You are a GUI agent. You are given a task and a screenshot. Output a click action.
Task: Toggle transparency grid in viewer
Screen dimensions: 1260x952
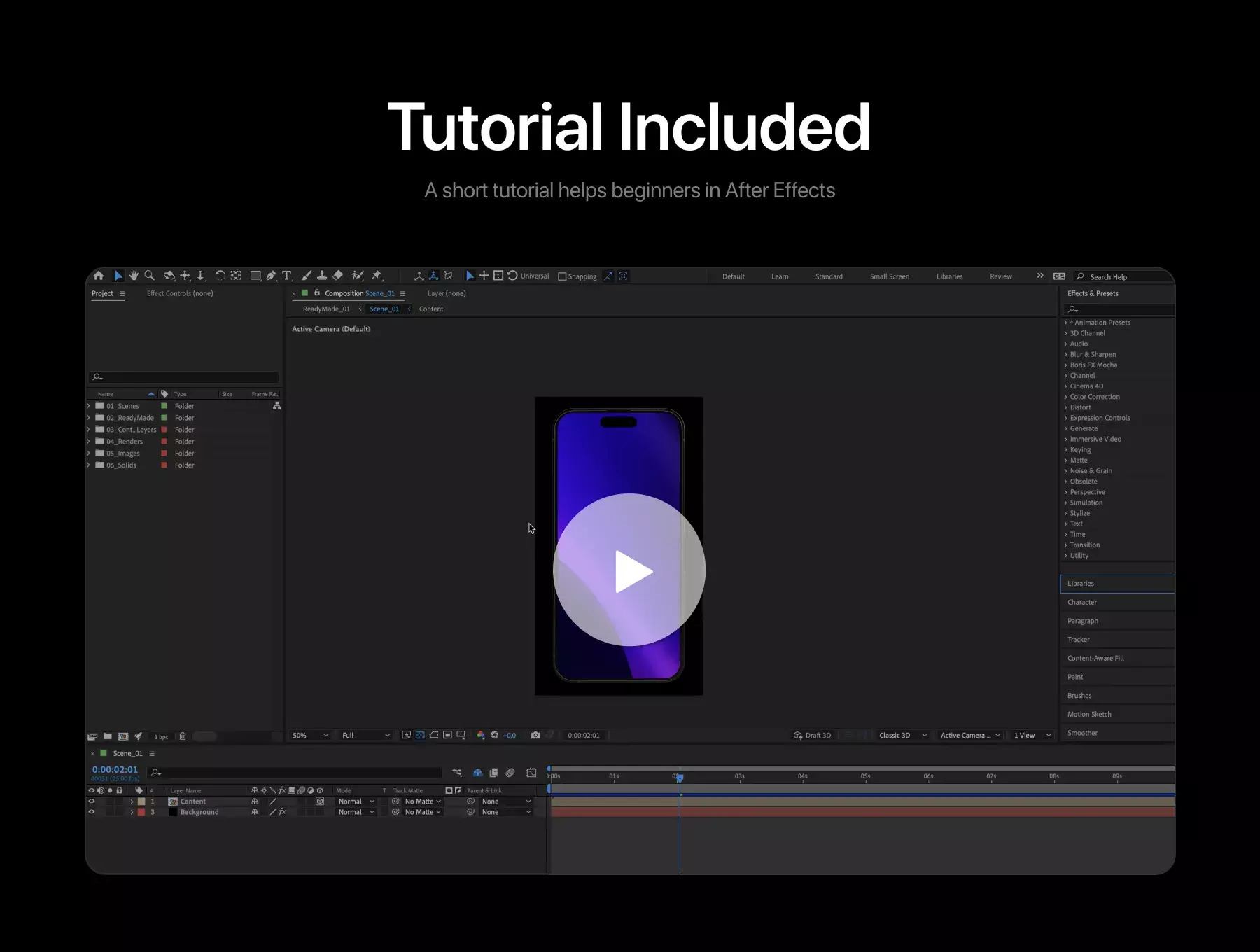click(x=420, y=735)
